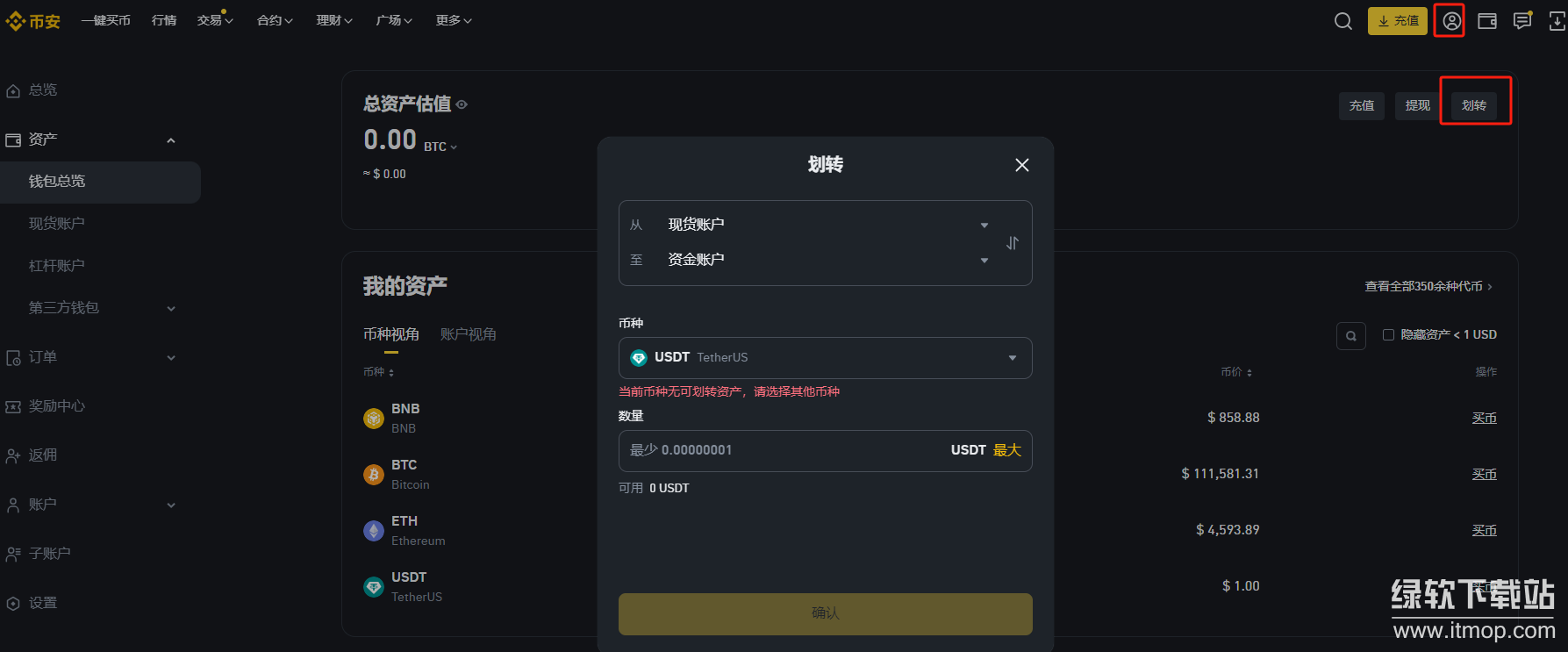
Task: Click the download app icon
Action: [x=1557, y=21]
